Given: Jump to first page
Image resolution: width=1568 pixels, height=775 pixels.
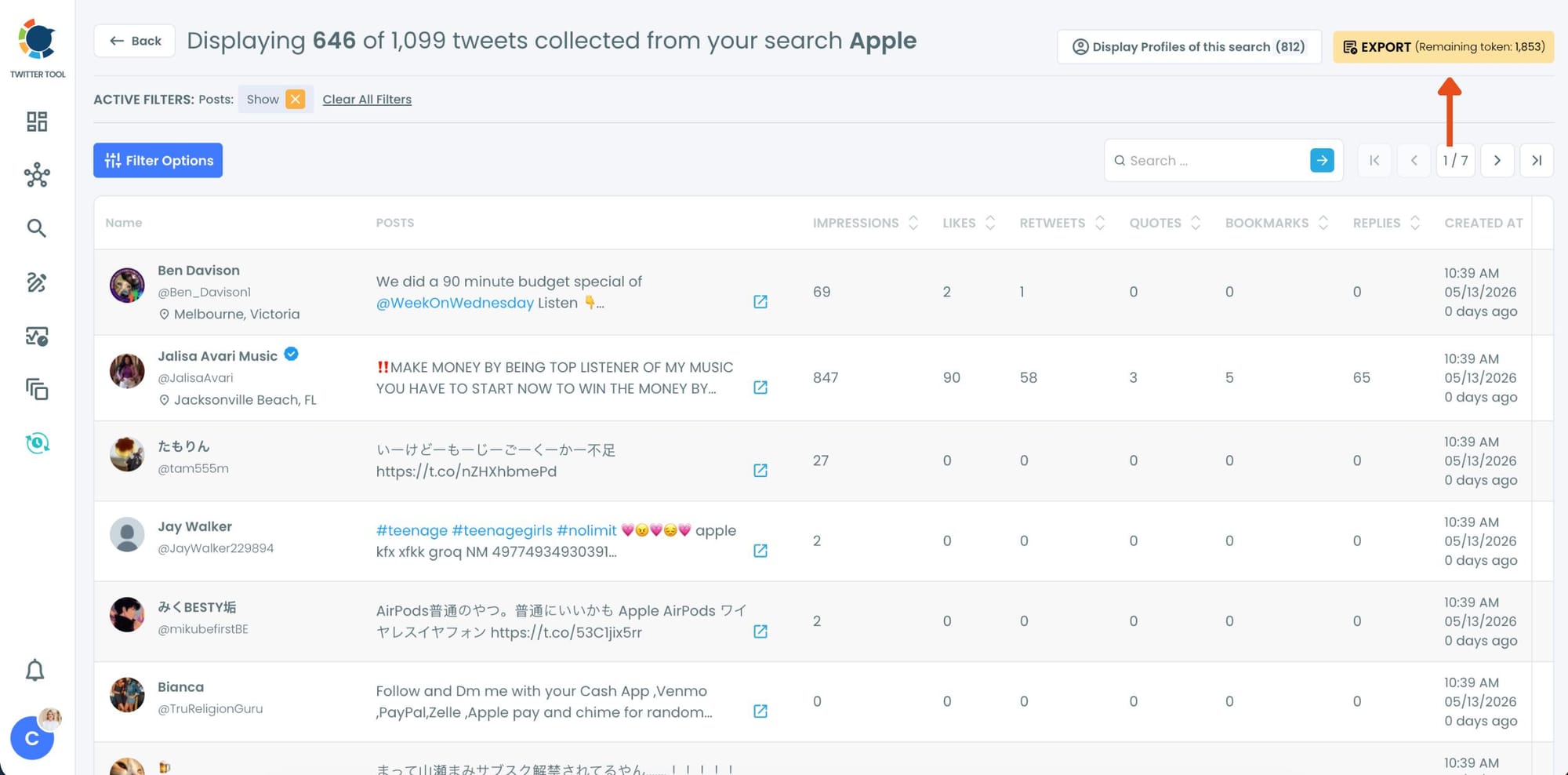Looking at the screenshot, I should click(1374, 160).
